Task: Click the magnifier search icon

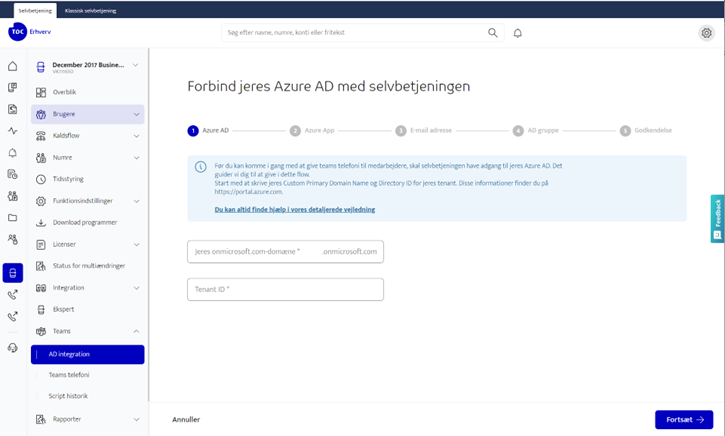Action: click(x=493, y=33)
